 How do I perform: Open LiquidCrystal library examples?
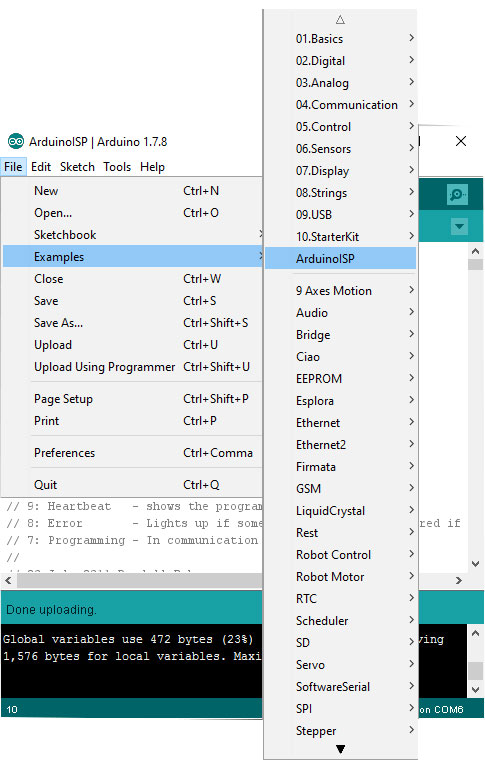[x=341, y=511]
